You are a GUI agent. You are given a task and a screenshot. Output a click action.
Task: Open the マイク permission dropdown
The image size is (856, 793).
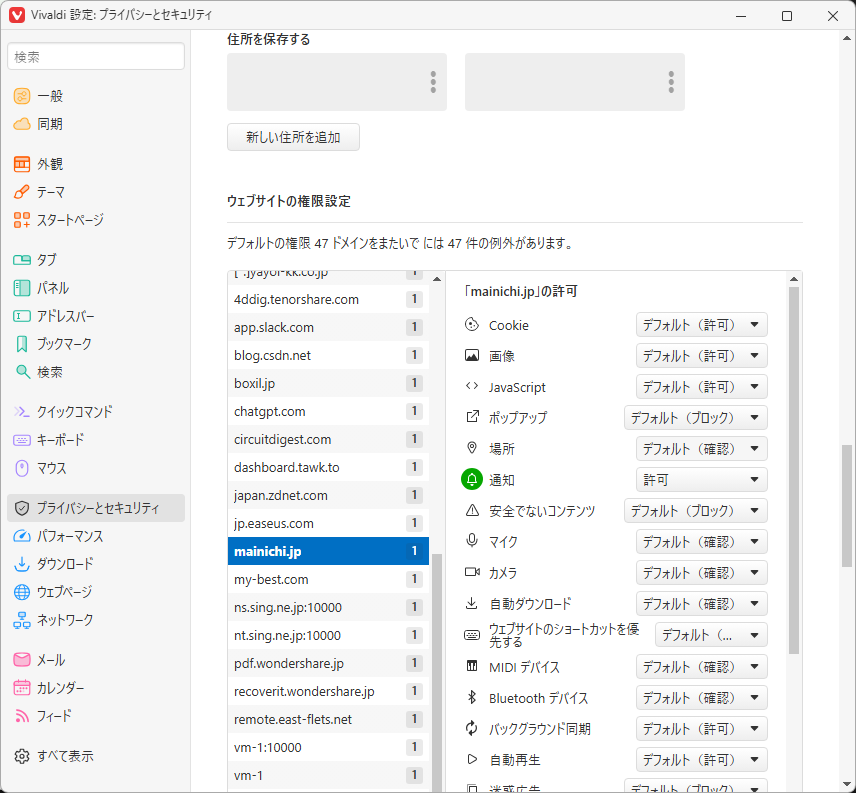[702, 541]
